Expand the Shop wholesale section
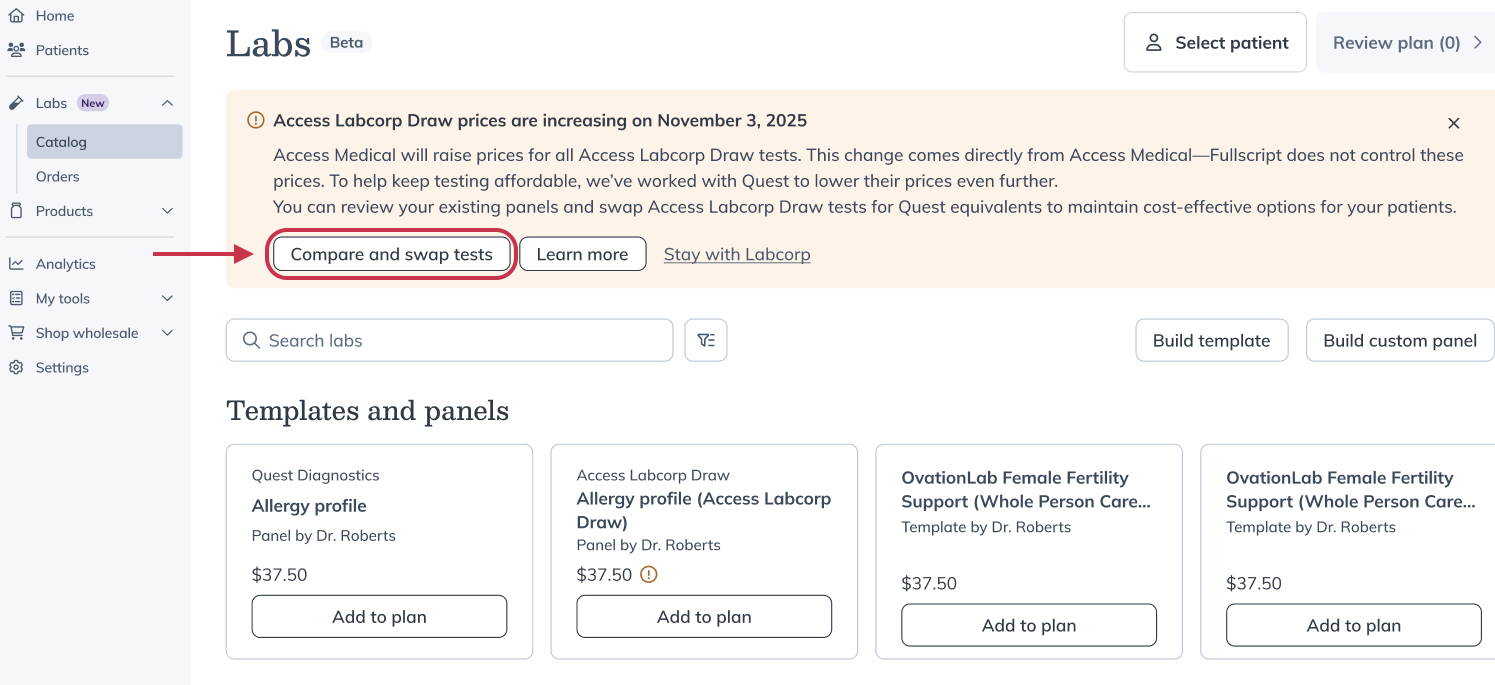This screenshot has height=685, width=1495. (x=167, y=332)
